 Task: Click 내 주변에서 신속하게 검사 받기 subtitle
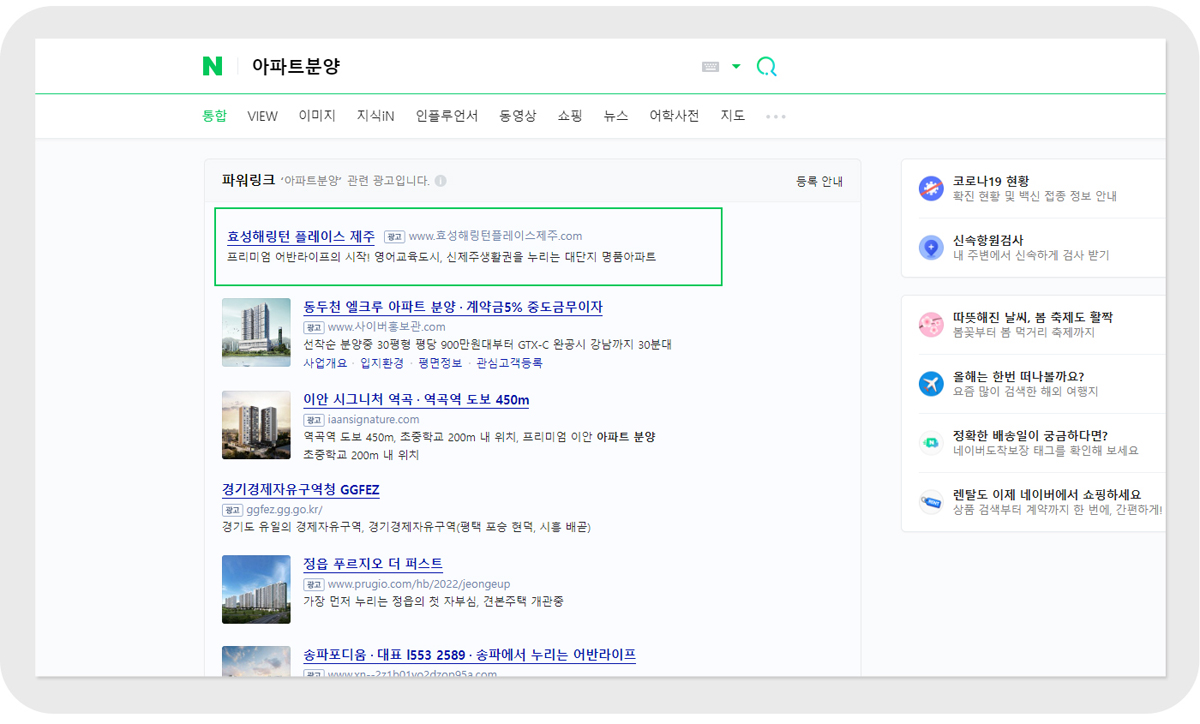point(1031,256)
